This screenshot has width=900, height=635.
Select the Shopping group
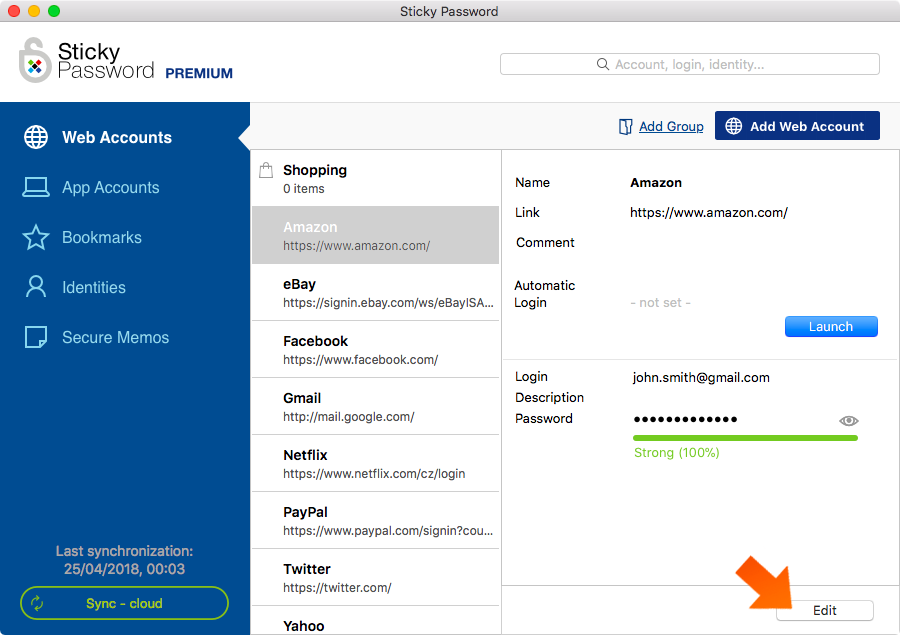click(x=375, y=179)
